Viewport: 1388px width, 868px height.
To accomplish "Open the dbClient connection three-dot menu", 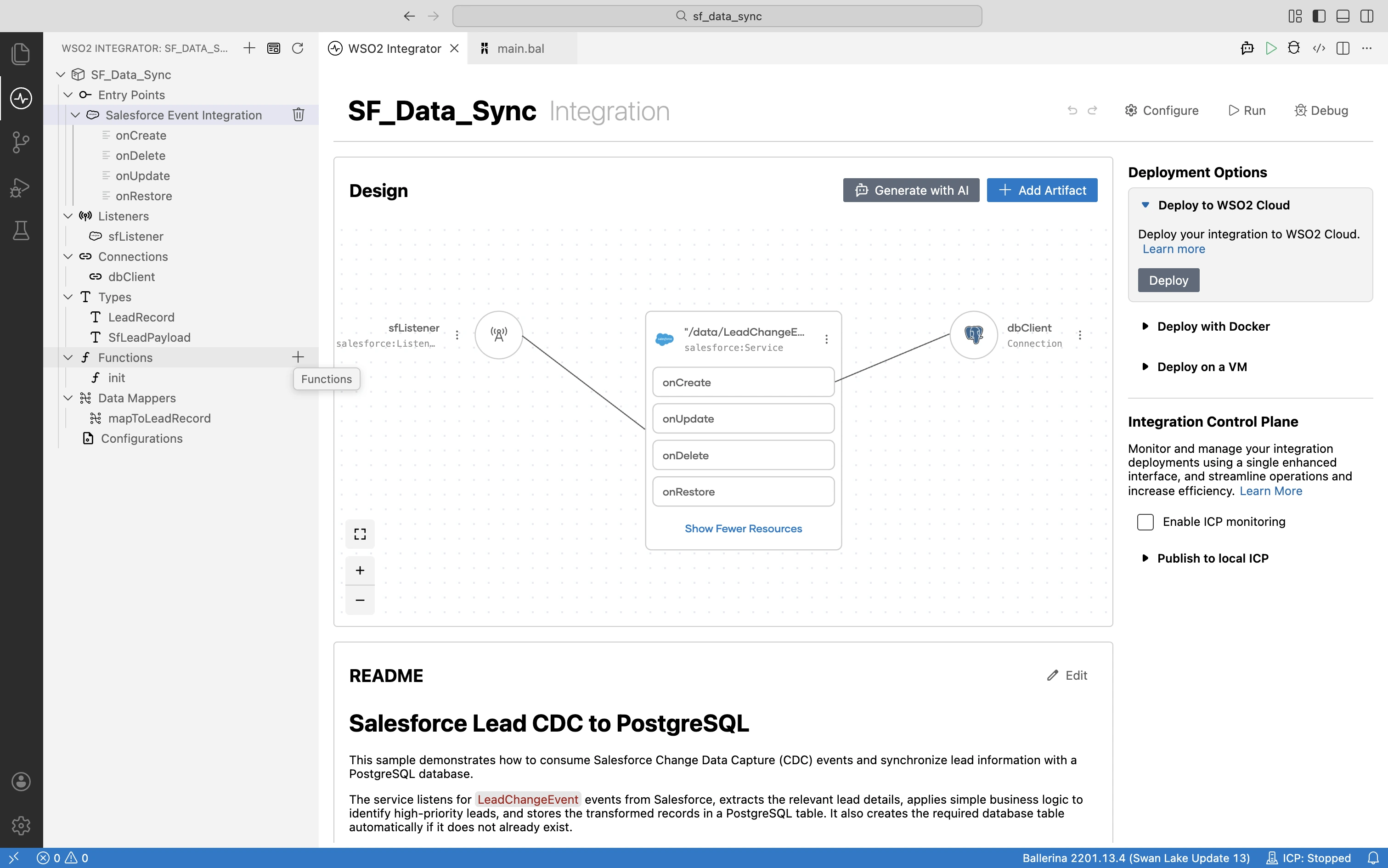I will click(1080, 335).
